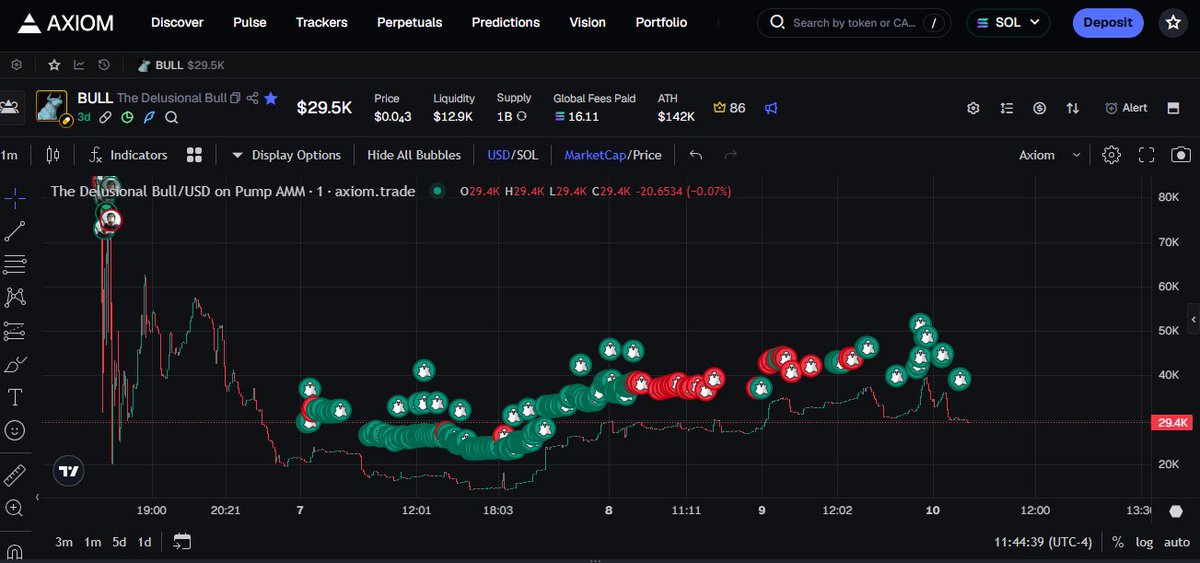The image size is (1200, 563).
Task: Open the forecasting and measurement tools
Action: 15,330
